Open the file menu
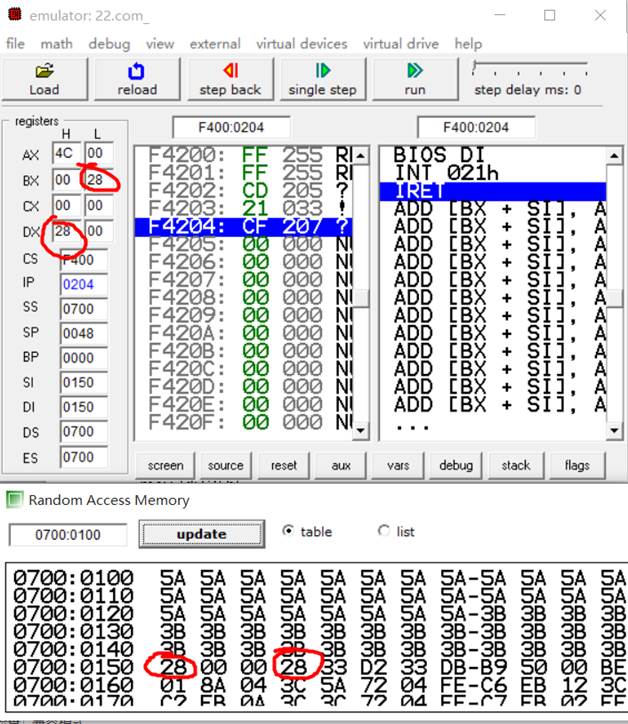 pos(15,44)
